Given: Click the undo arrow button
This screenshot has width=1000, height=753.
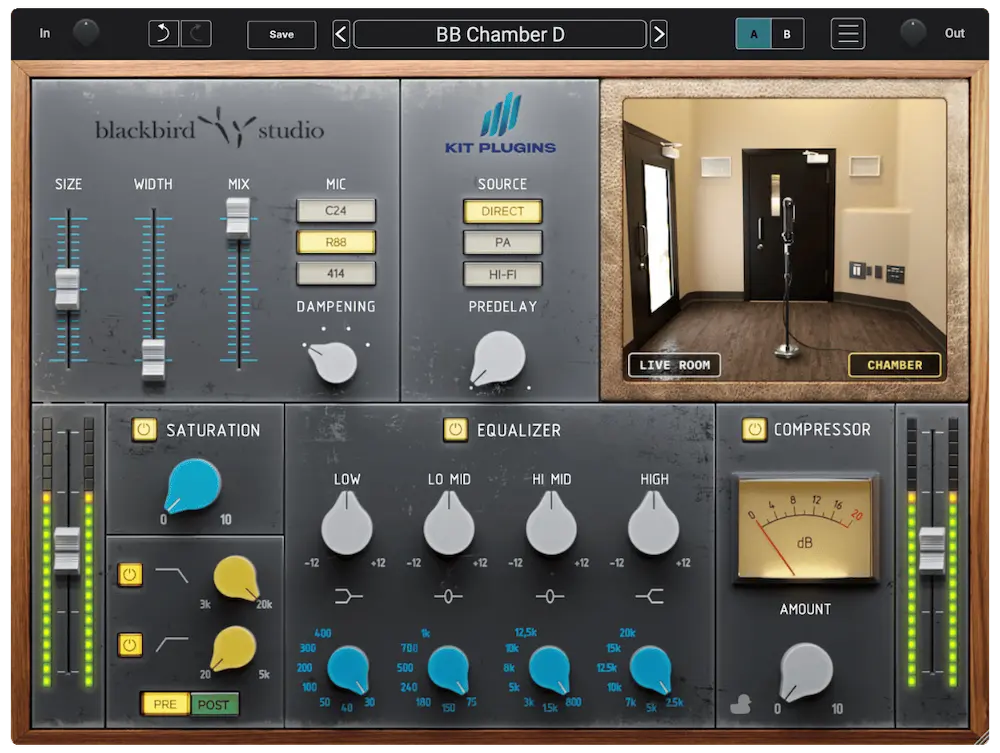Looking at the screenshot, I should (x=163, y=34).
